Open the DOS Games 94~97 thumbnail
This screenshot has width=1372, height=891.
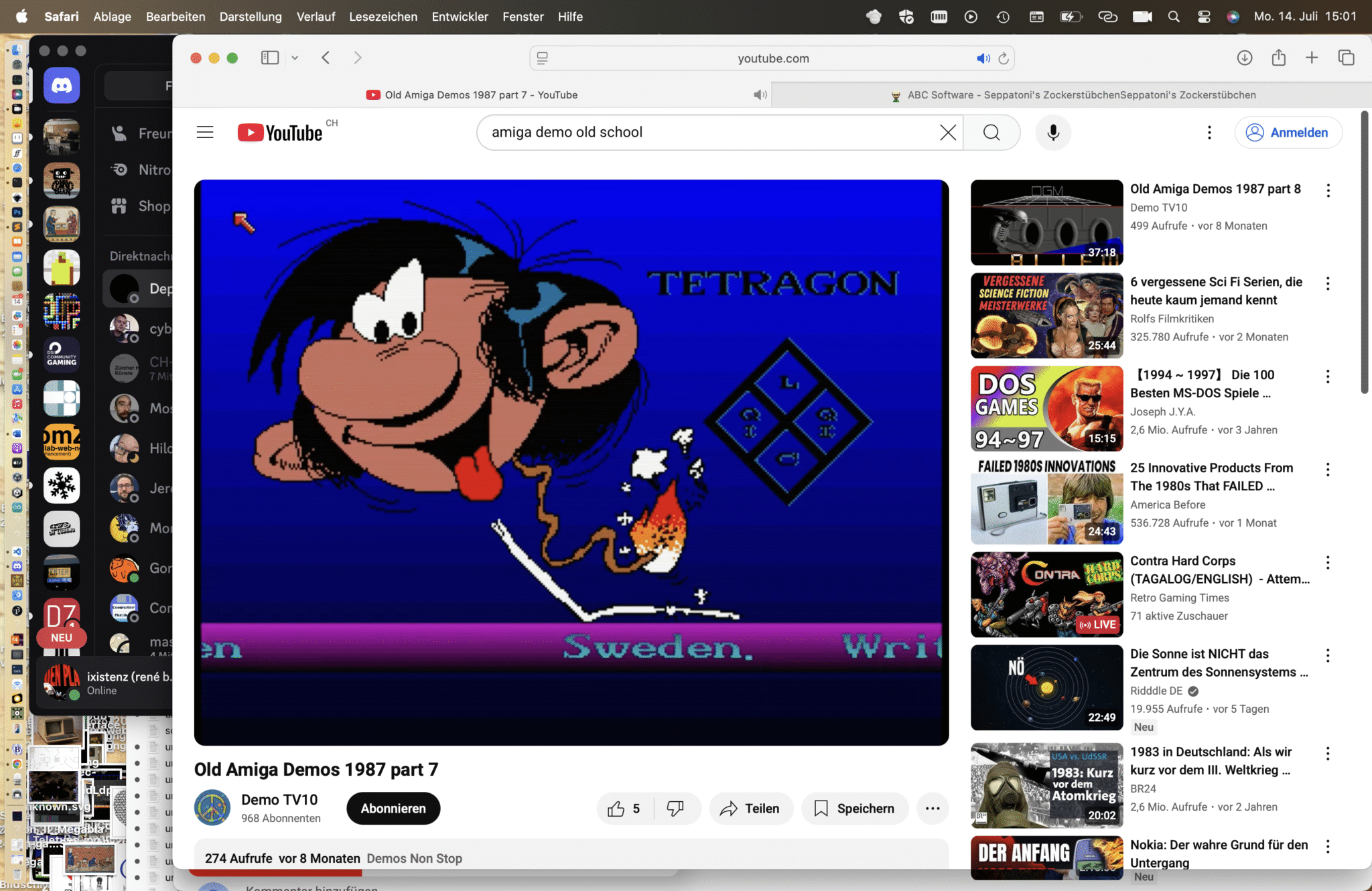point(1046,409)
